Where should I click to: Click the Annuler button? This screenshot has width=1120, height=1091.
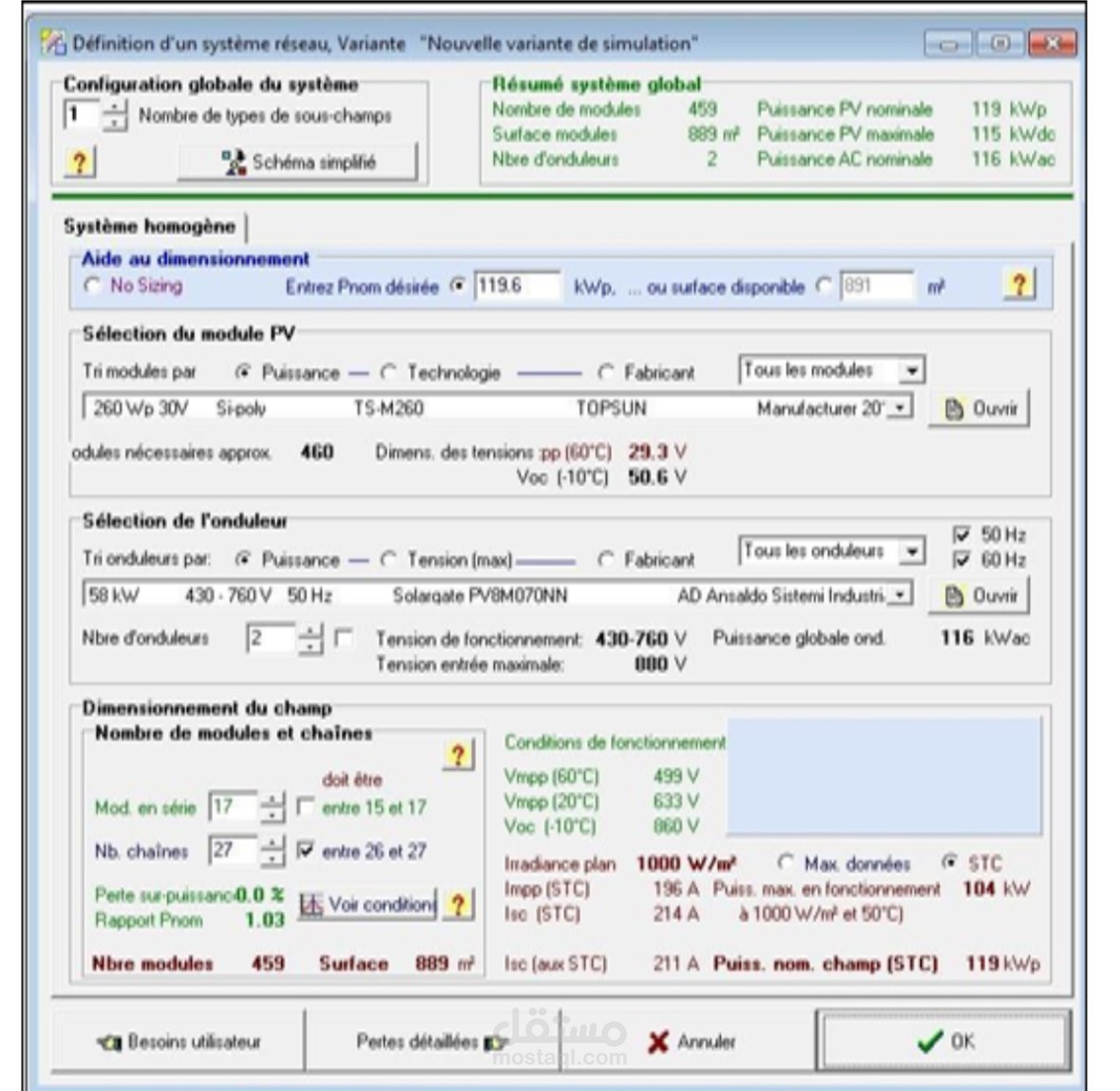pyautogui.click(x=689, y=1042)
